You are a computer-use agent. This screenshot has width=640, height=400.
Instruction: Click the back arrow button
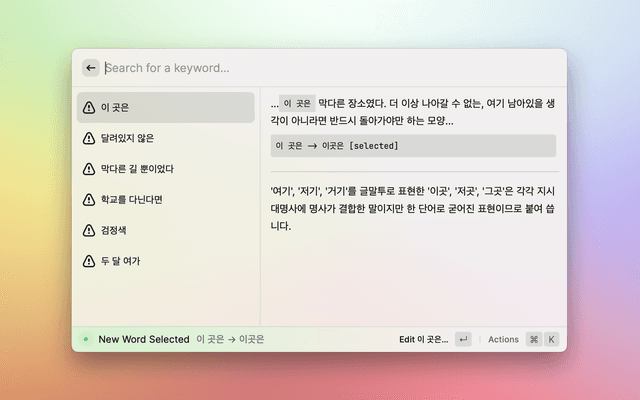click(91, 68)
